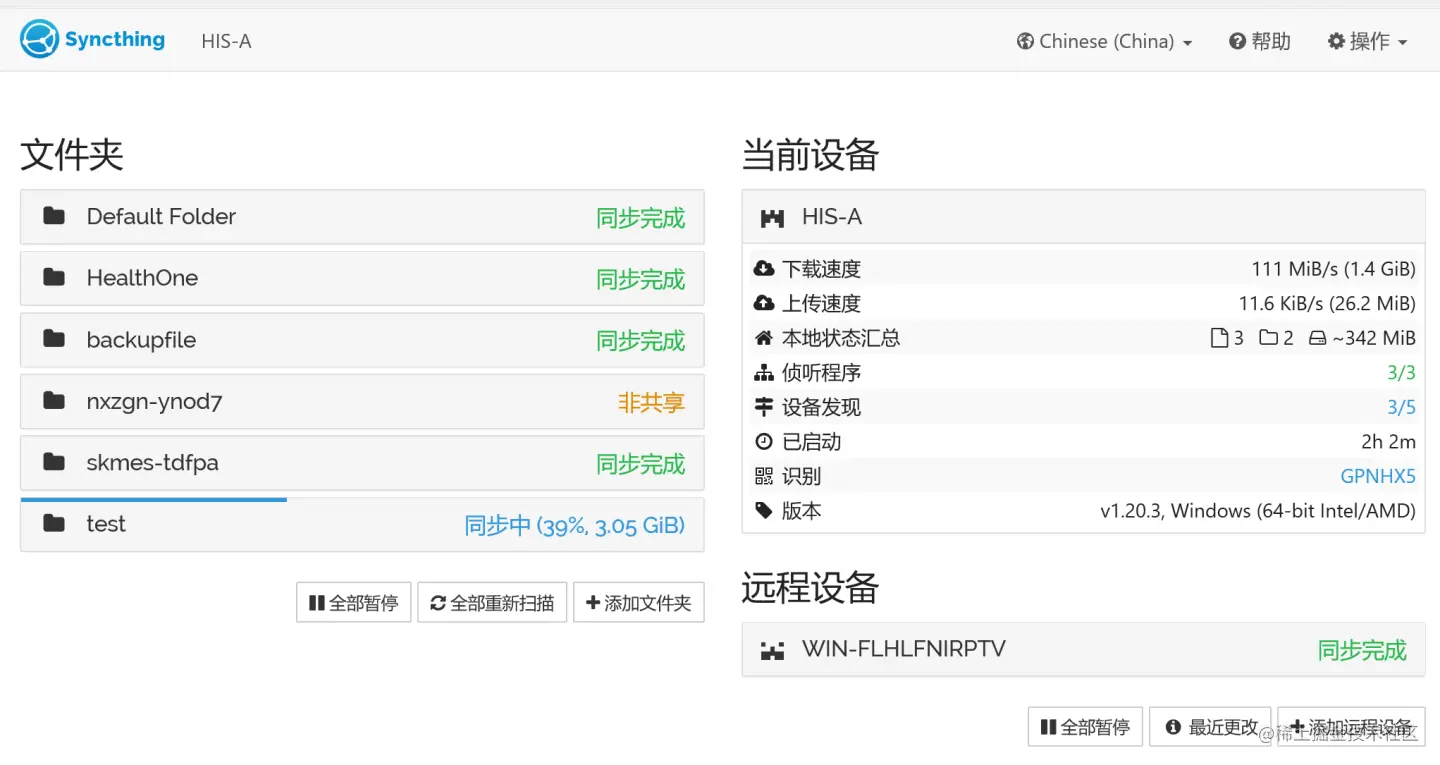Click folder icon beside backupfile
The width and height of the screenshot is (1440, 765).
click(54, 339)
